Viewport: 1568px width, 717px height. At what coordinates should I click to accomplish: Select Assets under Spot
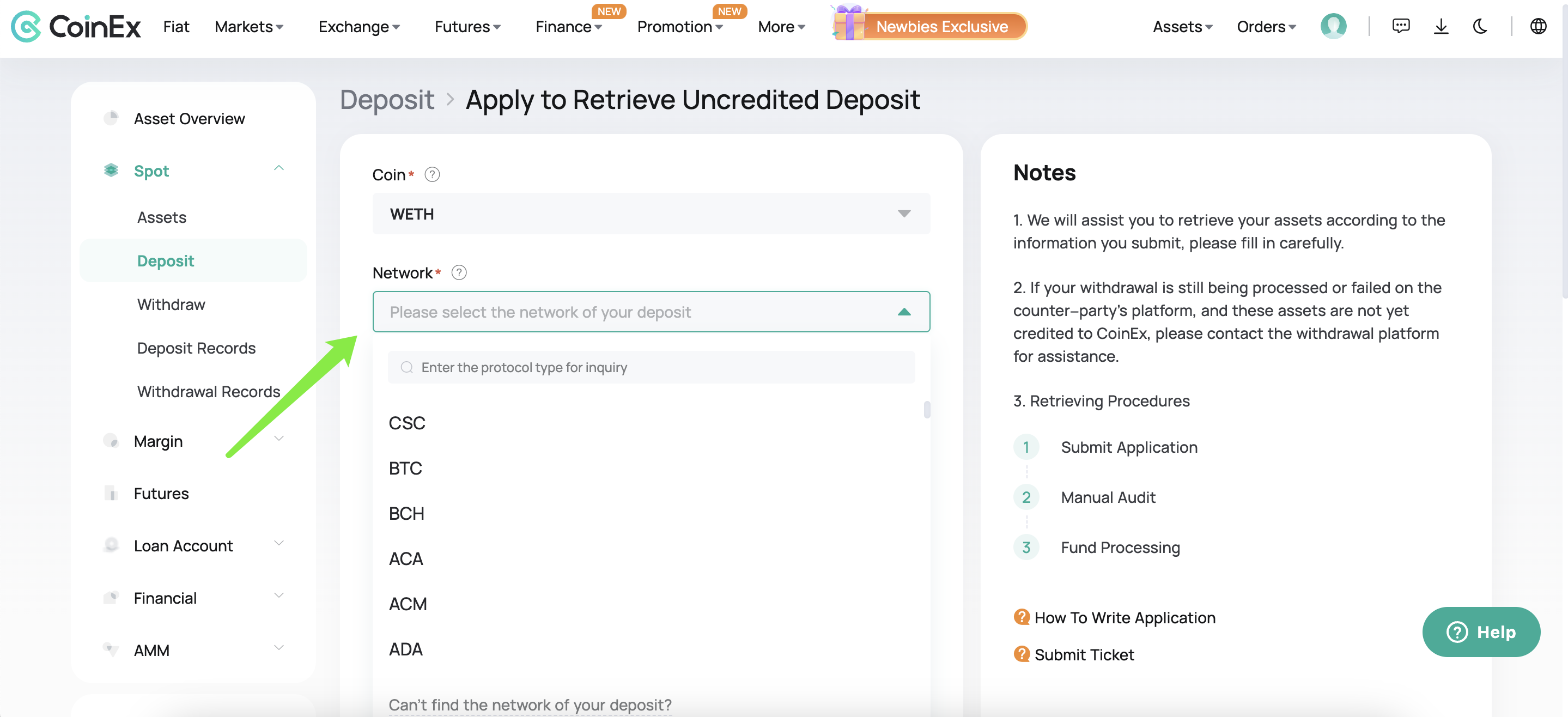point(161,217)
